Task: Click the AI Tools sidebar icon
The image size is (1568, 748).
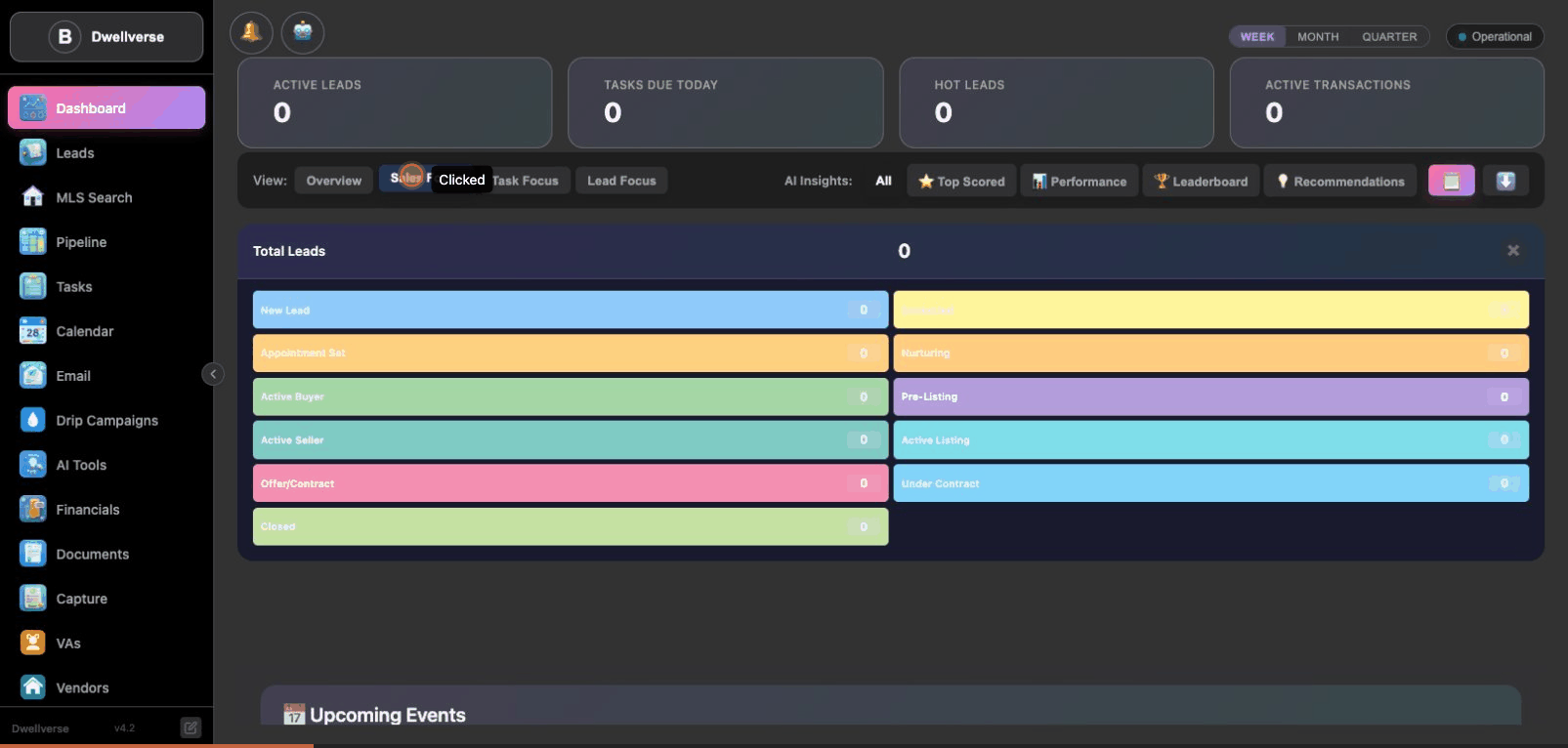Action: click(33, 465)
